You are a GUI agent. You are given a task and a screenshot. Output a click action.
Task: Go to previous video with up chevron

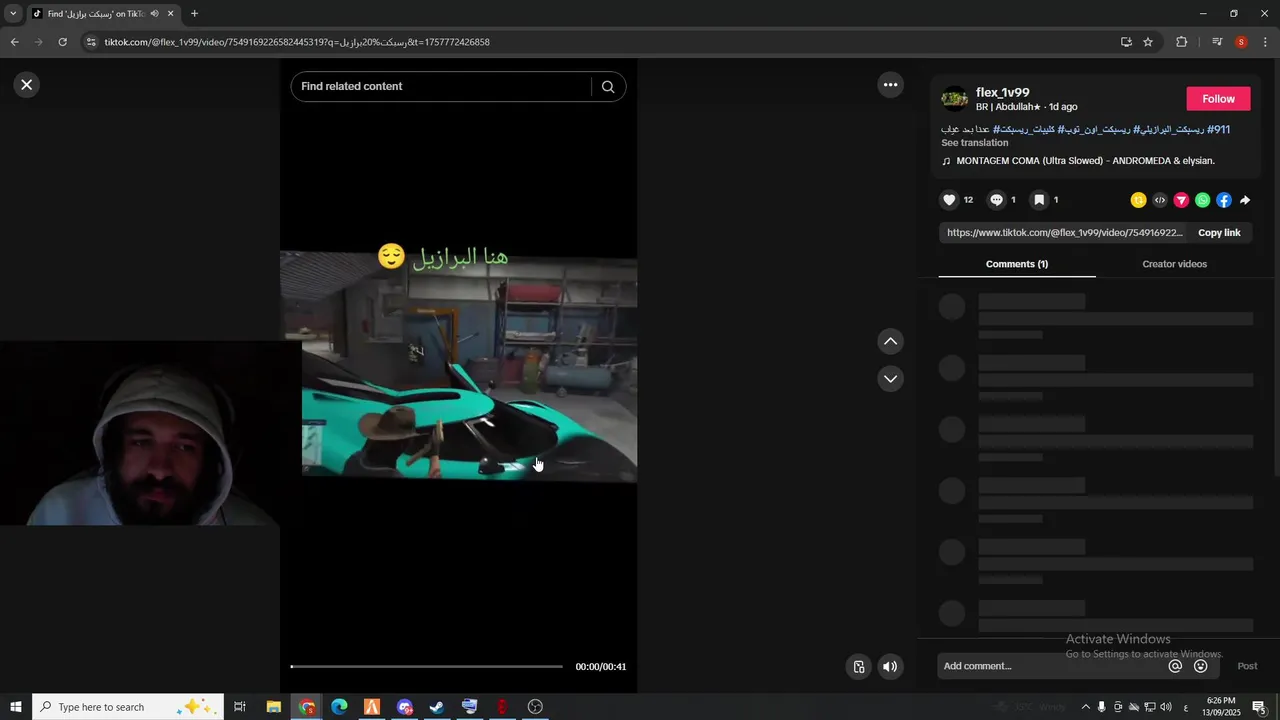coord(890,342)
